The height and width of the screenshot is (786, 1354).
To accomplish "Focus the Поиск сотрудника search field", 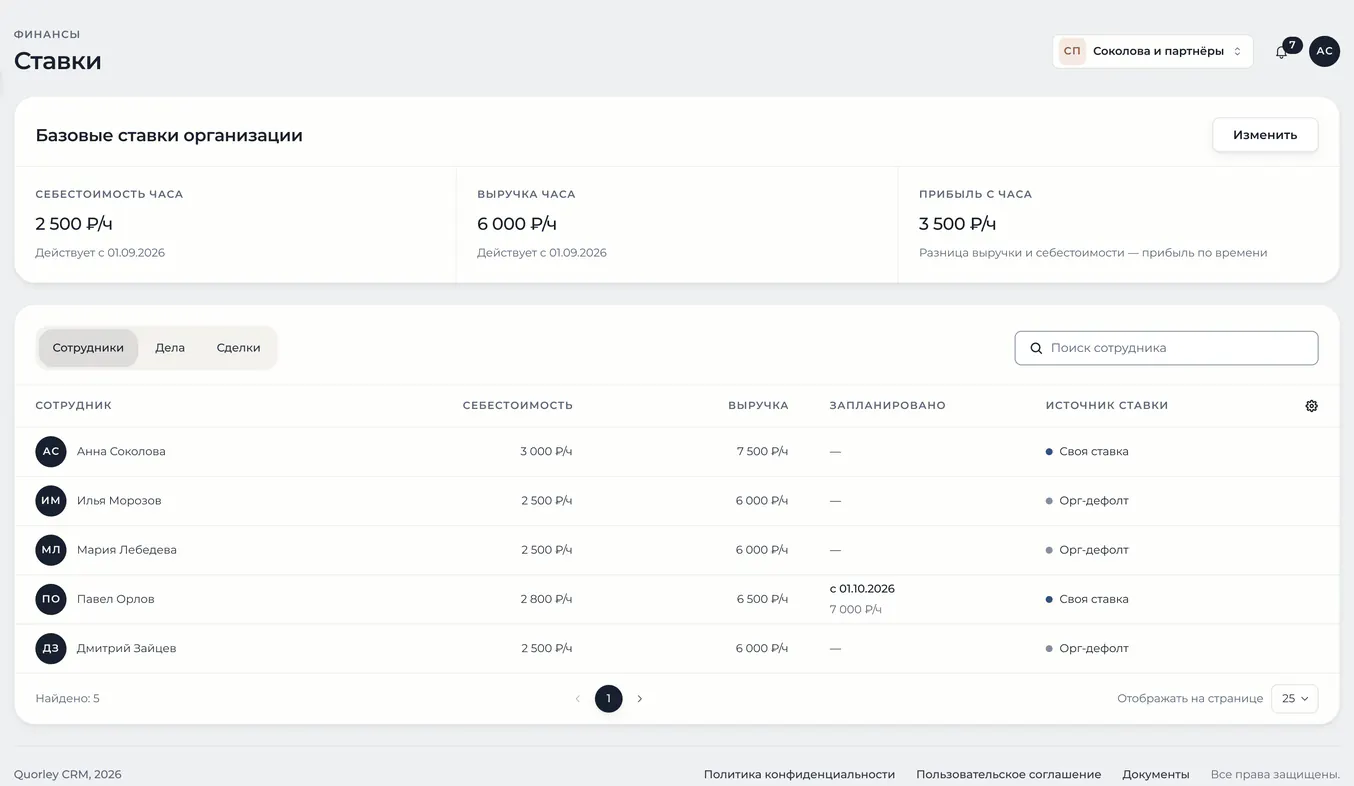I will pos(1166,348).
